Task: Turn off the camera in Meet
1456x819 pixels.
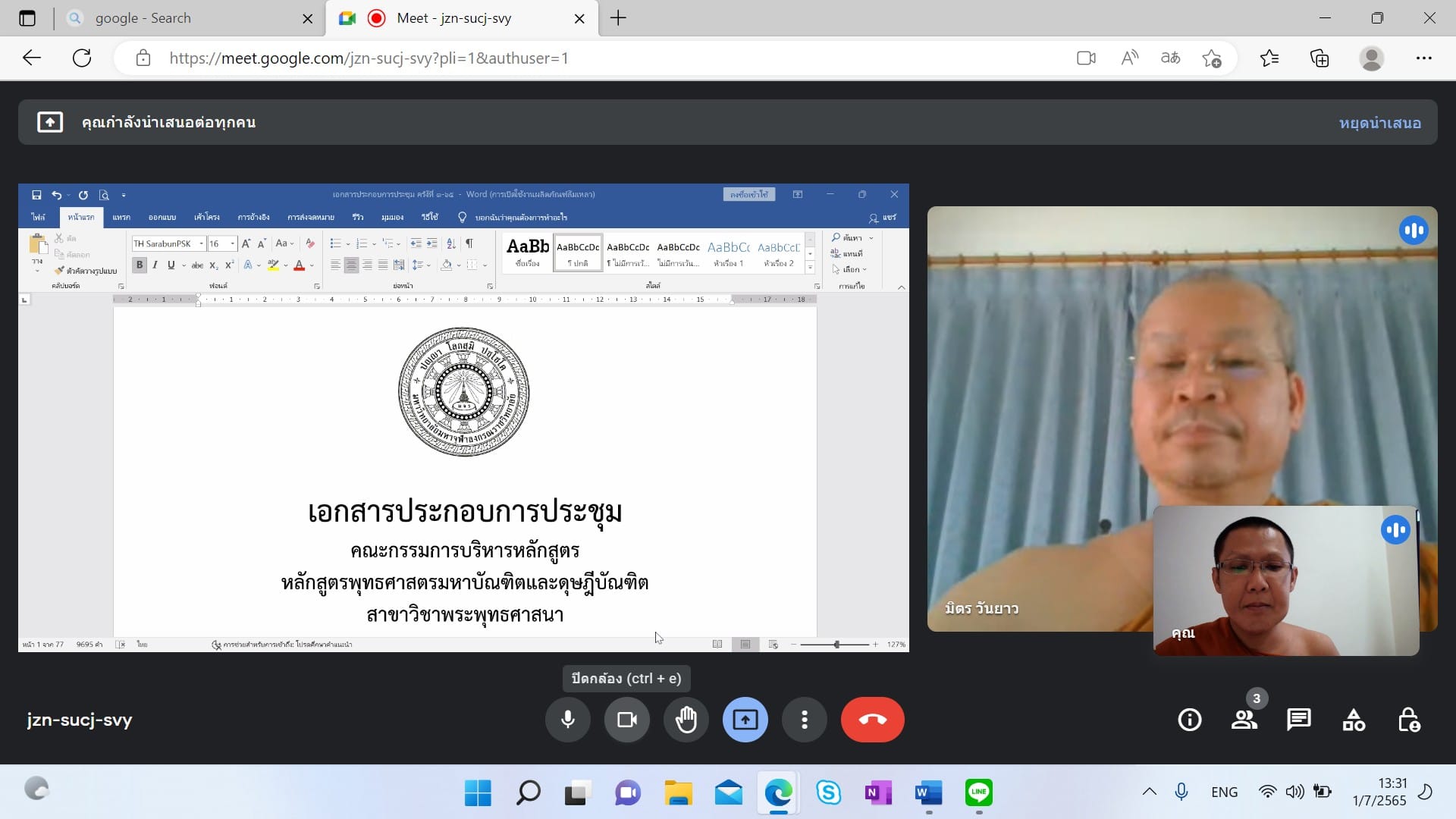Action: coord(626,720)
